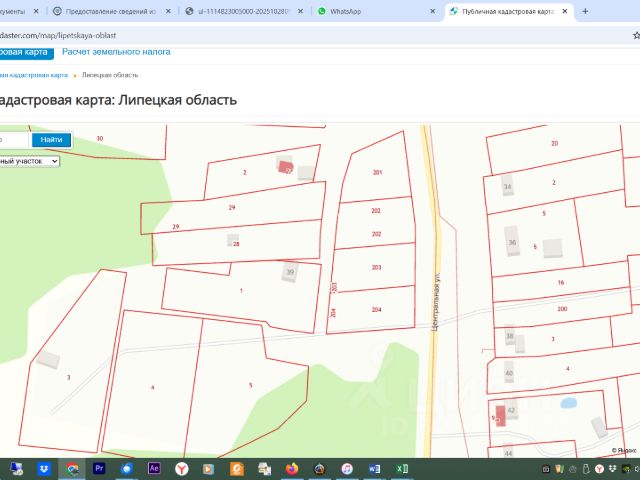Click the blue кадастровая карта tab button
This screenshot has height=480, width=640.
tap(27, 52)
